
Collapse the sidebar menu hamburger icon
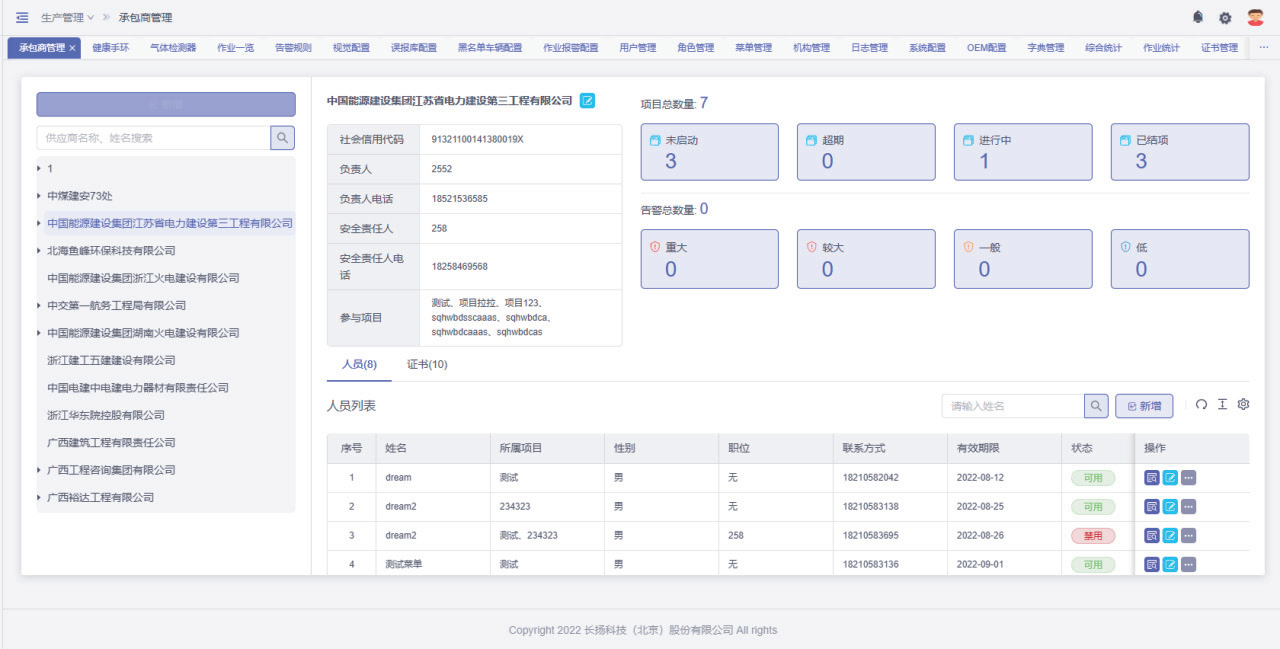point(22,17)
